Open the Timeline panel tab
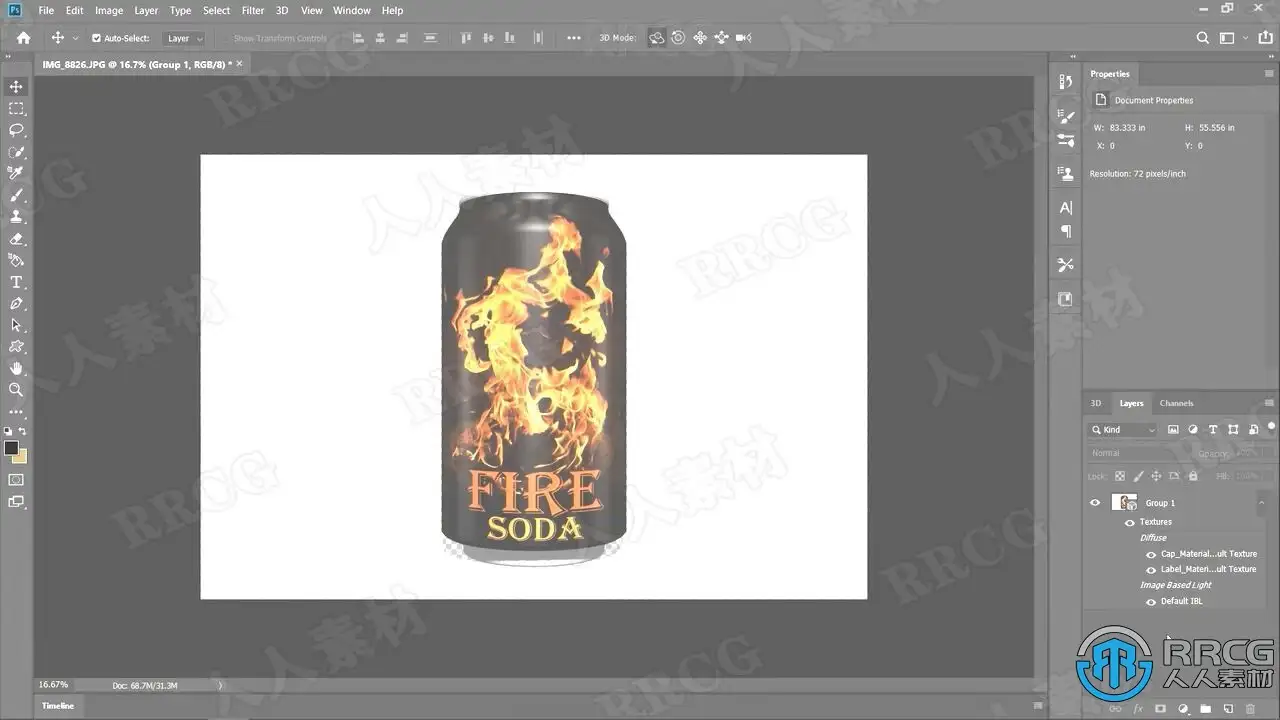This screenshot has width=1280, height=720. pos(57,706)
